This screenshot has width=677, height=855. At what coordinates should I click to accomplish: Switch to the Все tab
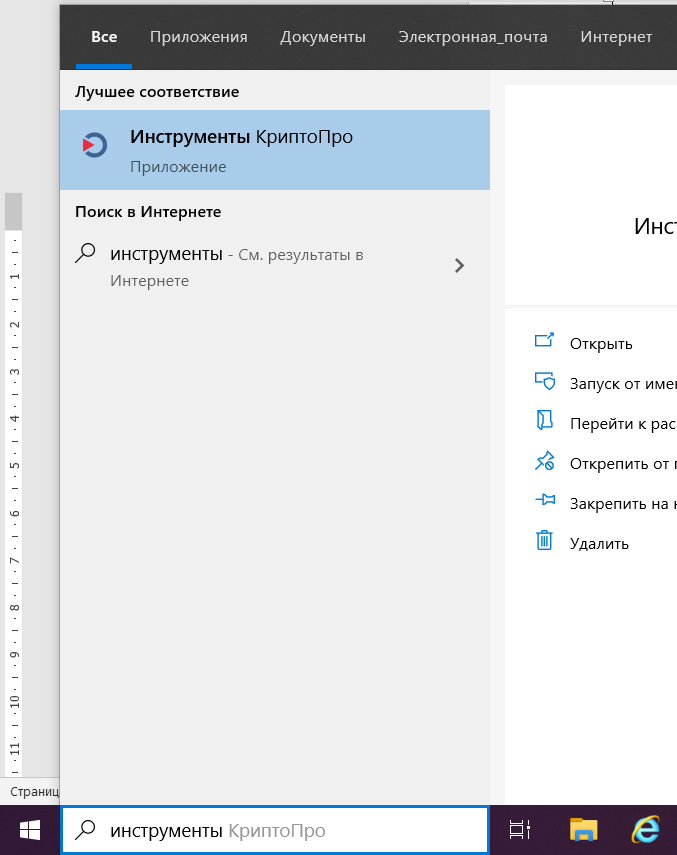pyautogui.click(x=104, y=37)
